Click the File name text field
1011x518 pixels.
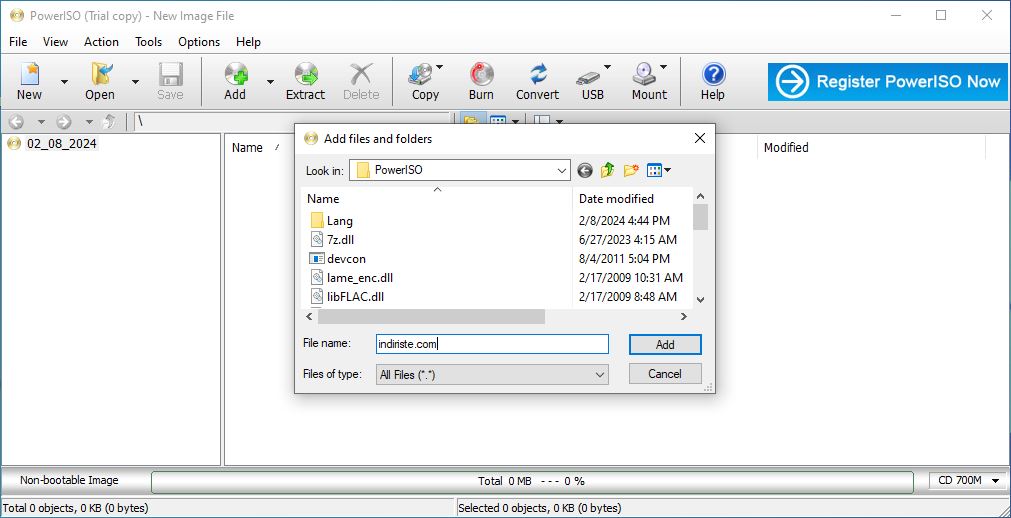pos(492,344)
